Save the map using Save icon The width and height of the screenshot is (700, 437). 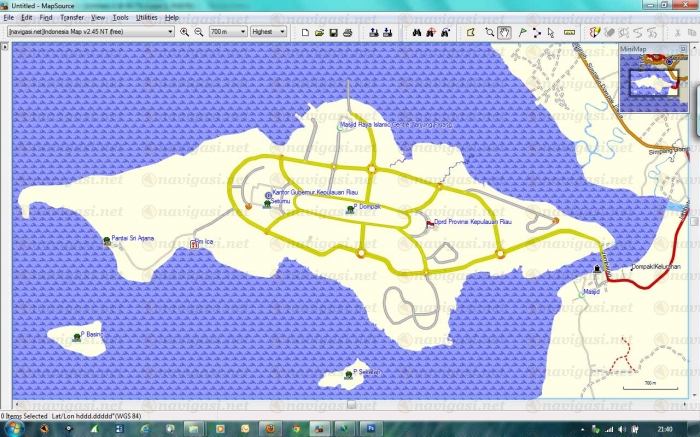pyautogui.click(x=331, y=32)
